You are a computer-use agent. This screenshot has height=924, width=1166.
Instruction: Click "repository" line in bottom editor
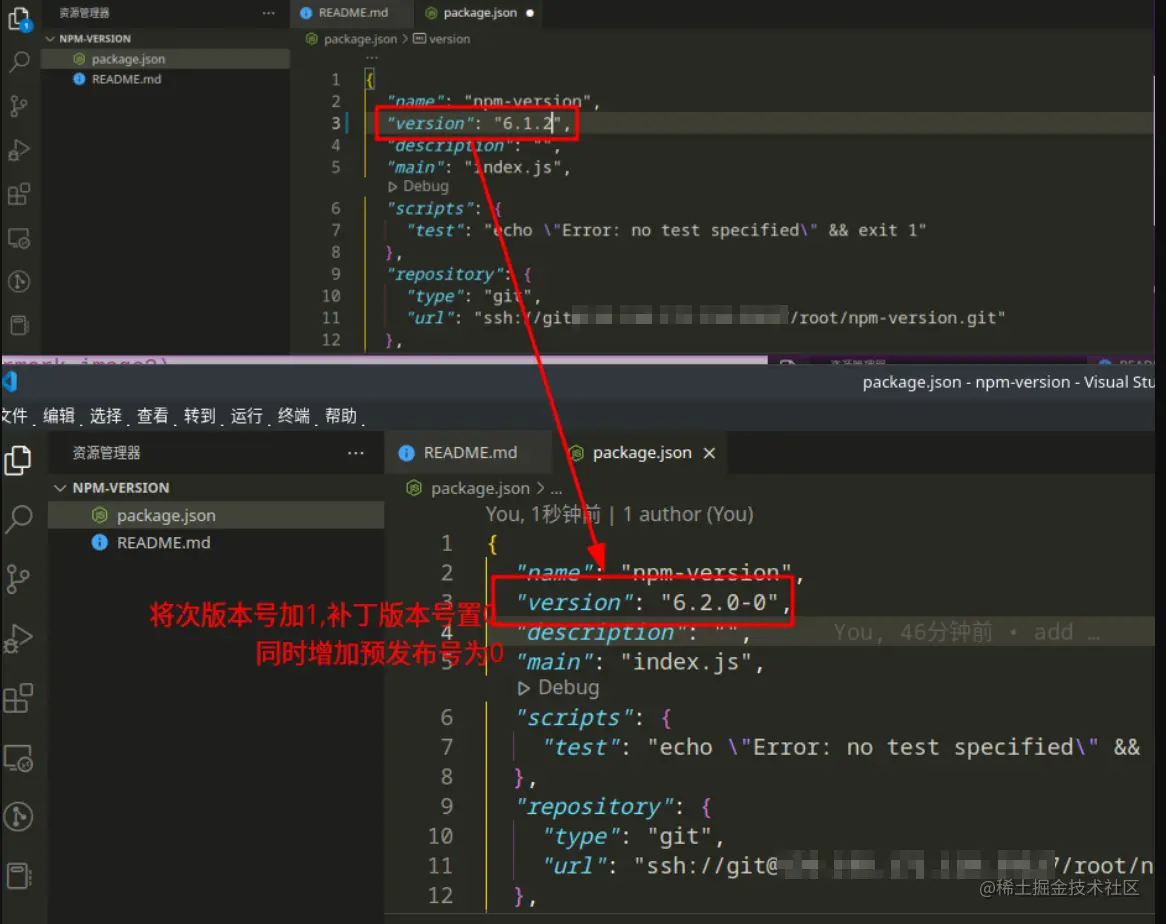pyautogui.click(x=614, y=807)
